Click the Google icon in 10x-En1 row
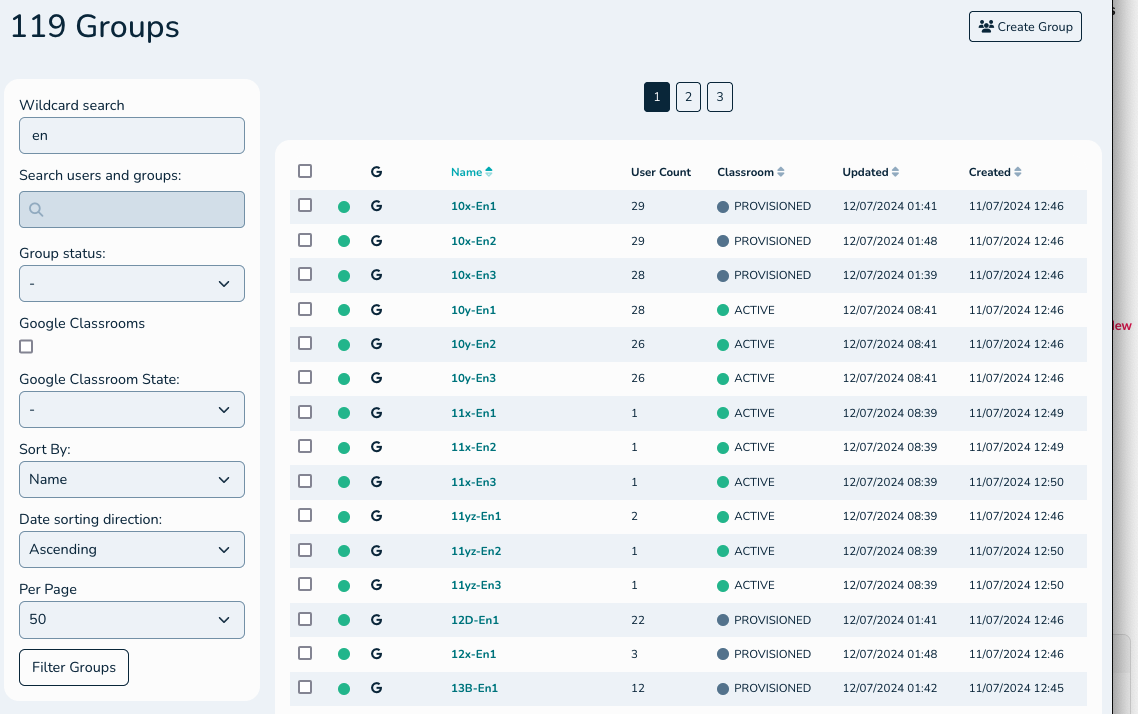This screenshot has width=1138, height=714. 376,206
